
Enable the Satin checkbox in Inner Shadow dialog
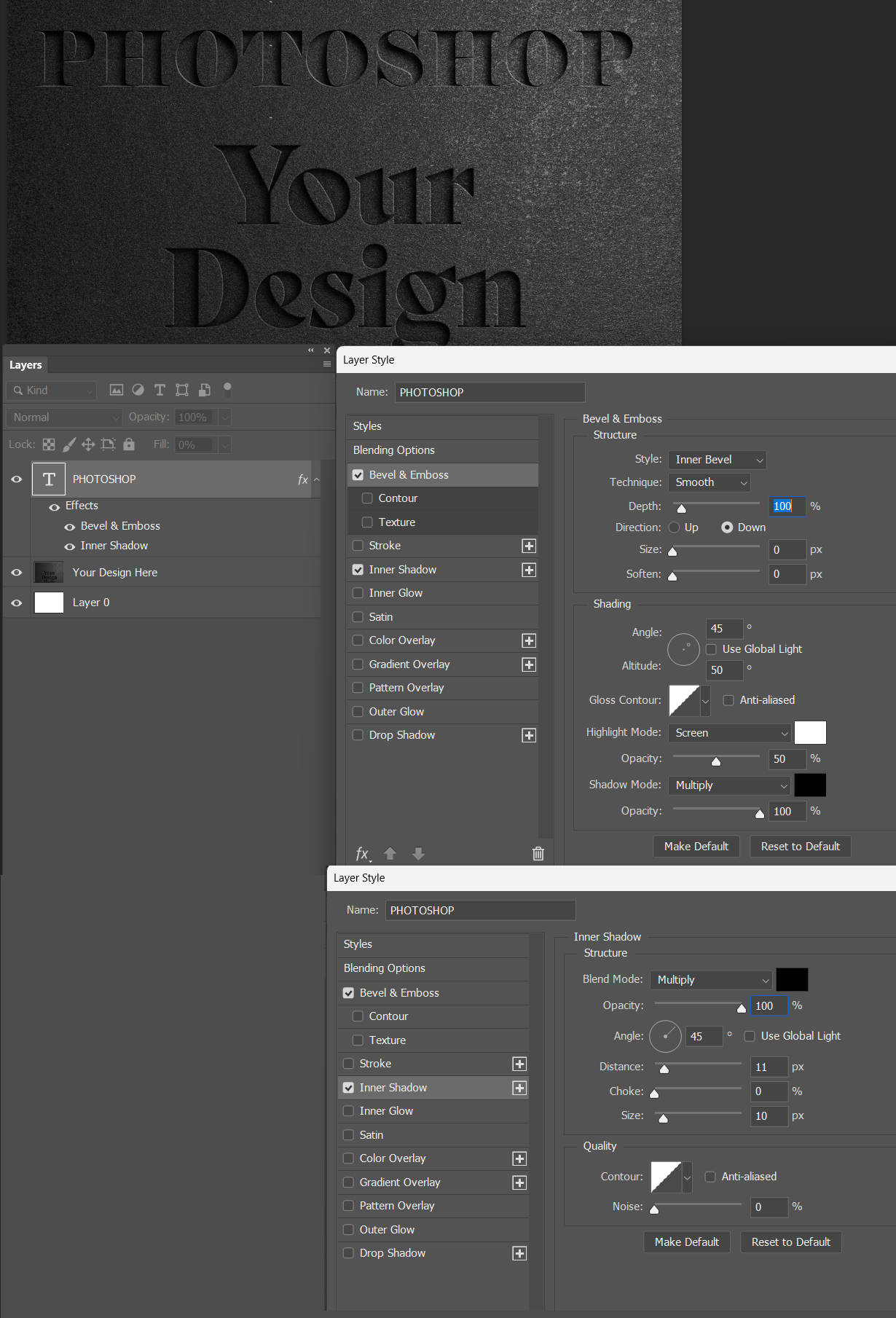point(348,1135)
